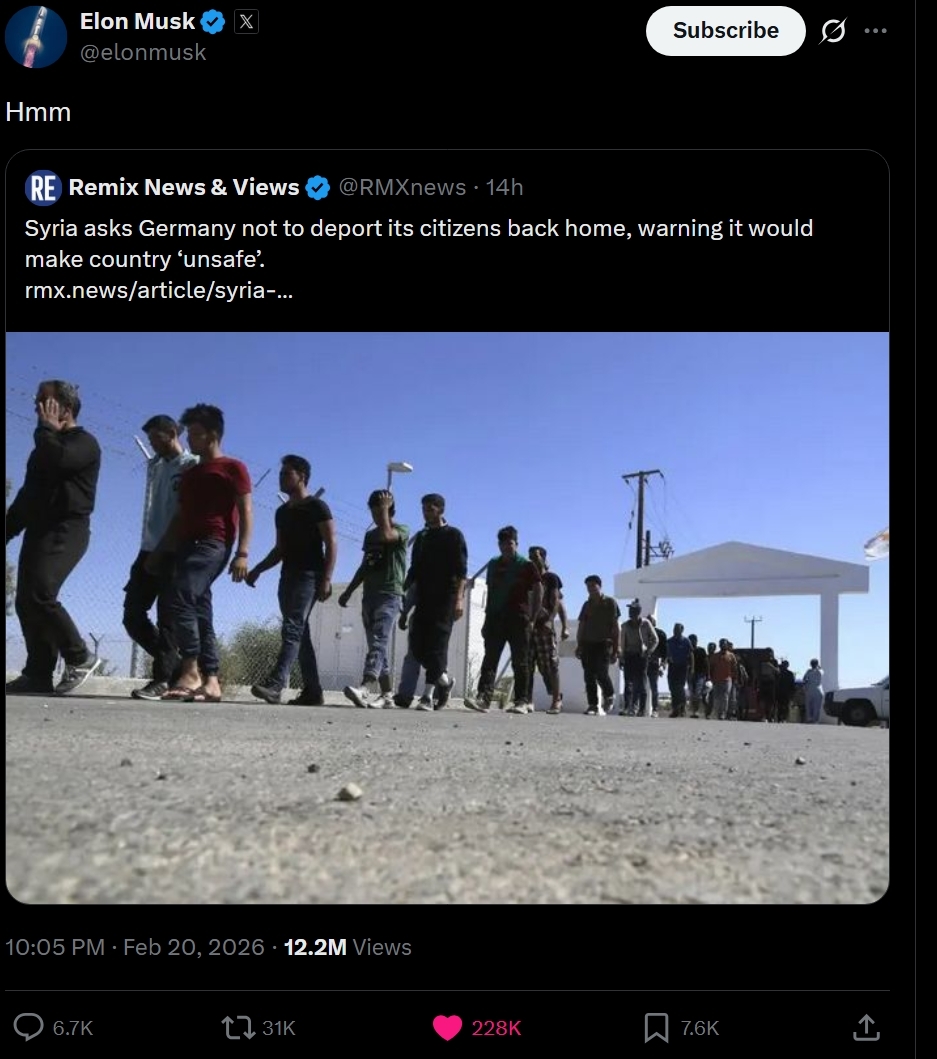This screenshot has height=1059, width=937.
Task: Open the rmx.news article link
Action: [159, 290]
